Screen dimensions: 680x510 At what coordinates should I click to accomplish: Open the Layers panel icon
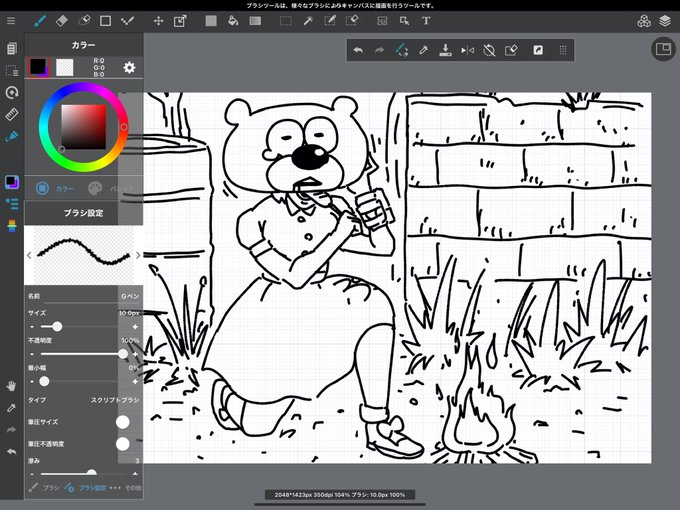click(x=665, y=21)
